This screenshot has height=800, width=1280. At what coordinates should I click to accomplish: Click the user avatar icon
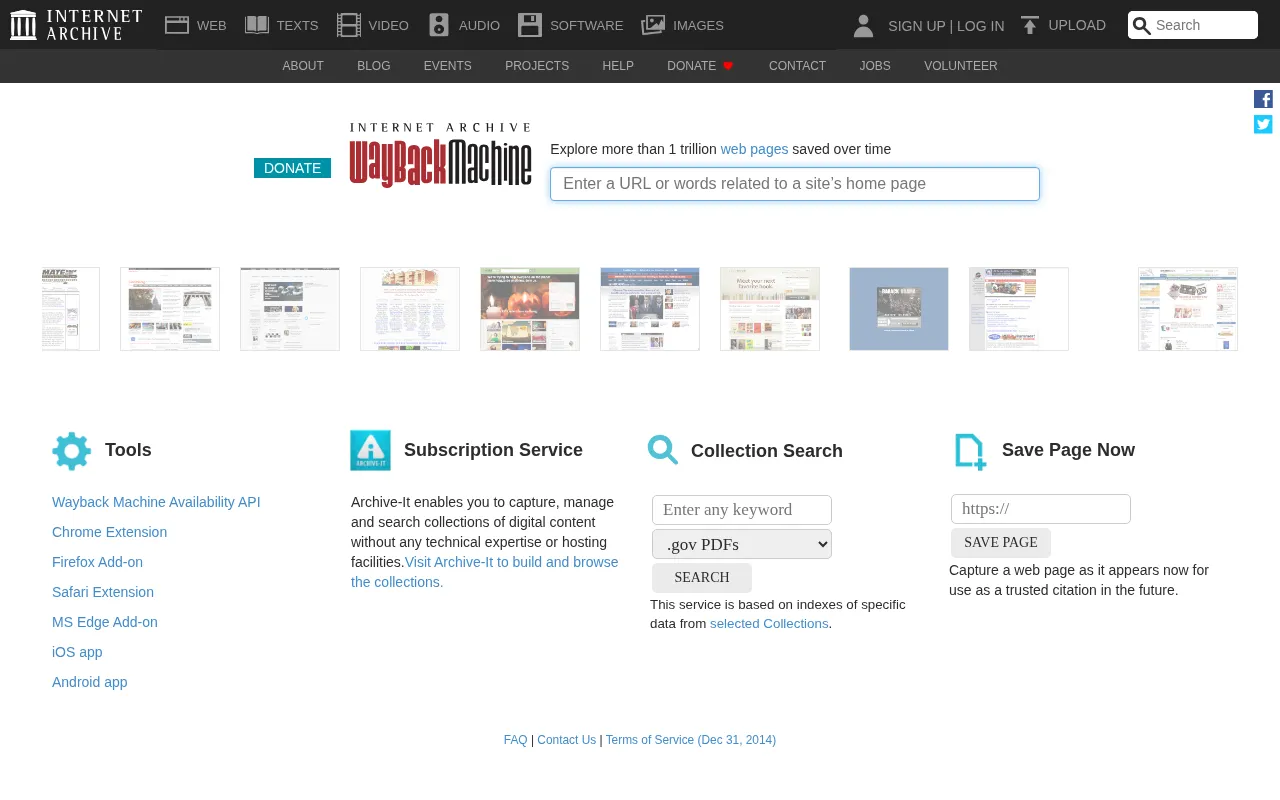[x=863, y=26]
